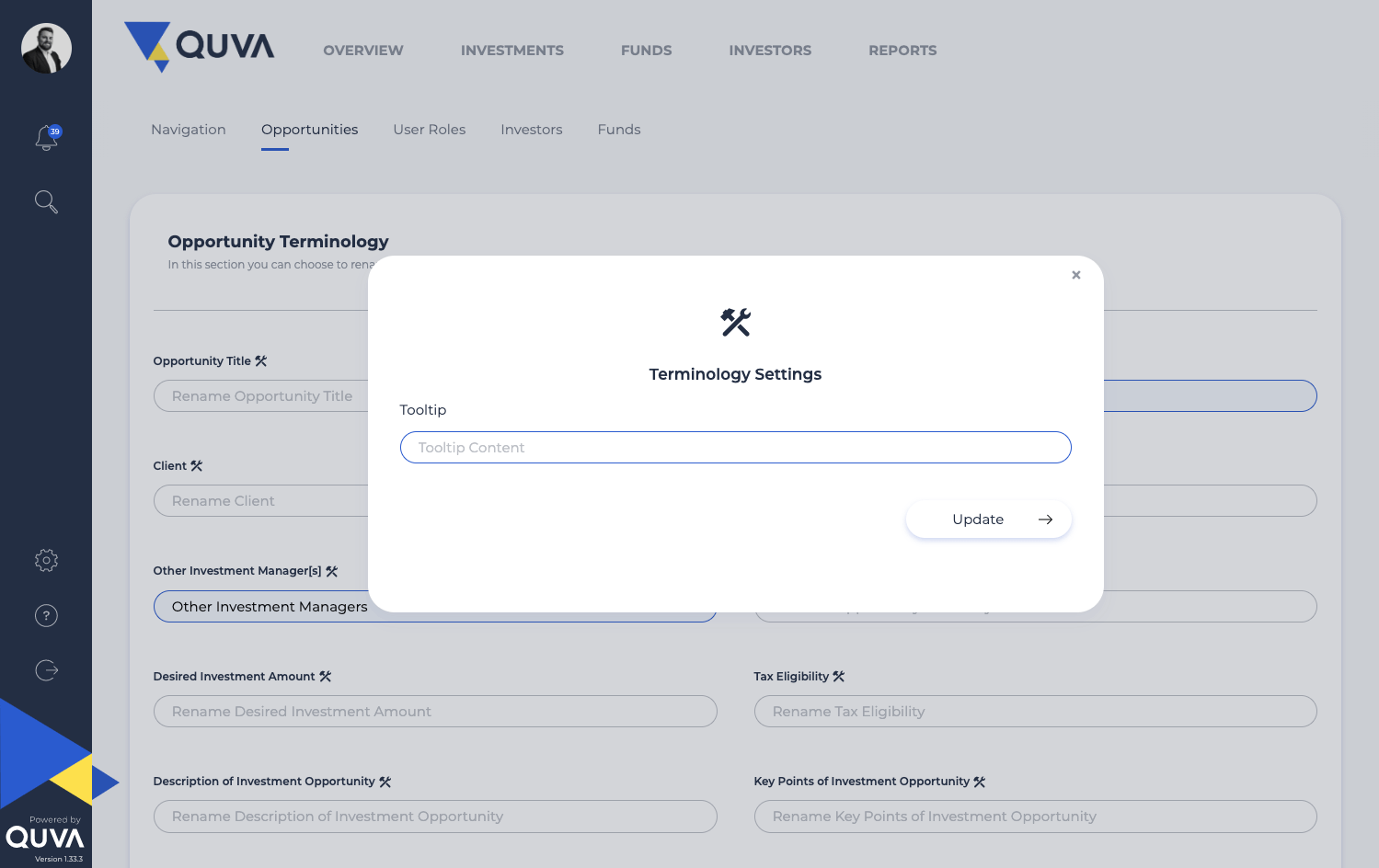
Task: Click tools icon beside Tax Eligibility
Action: pyautogui.click(x=838, y=677)
